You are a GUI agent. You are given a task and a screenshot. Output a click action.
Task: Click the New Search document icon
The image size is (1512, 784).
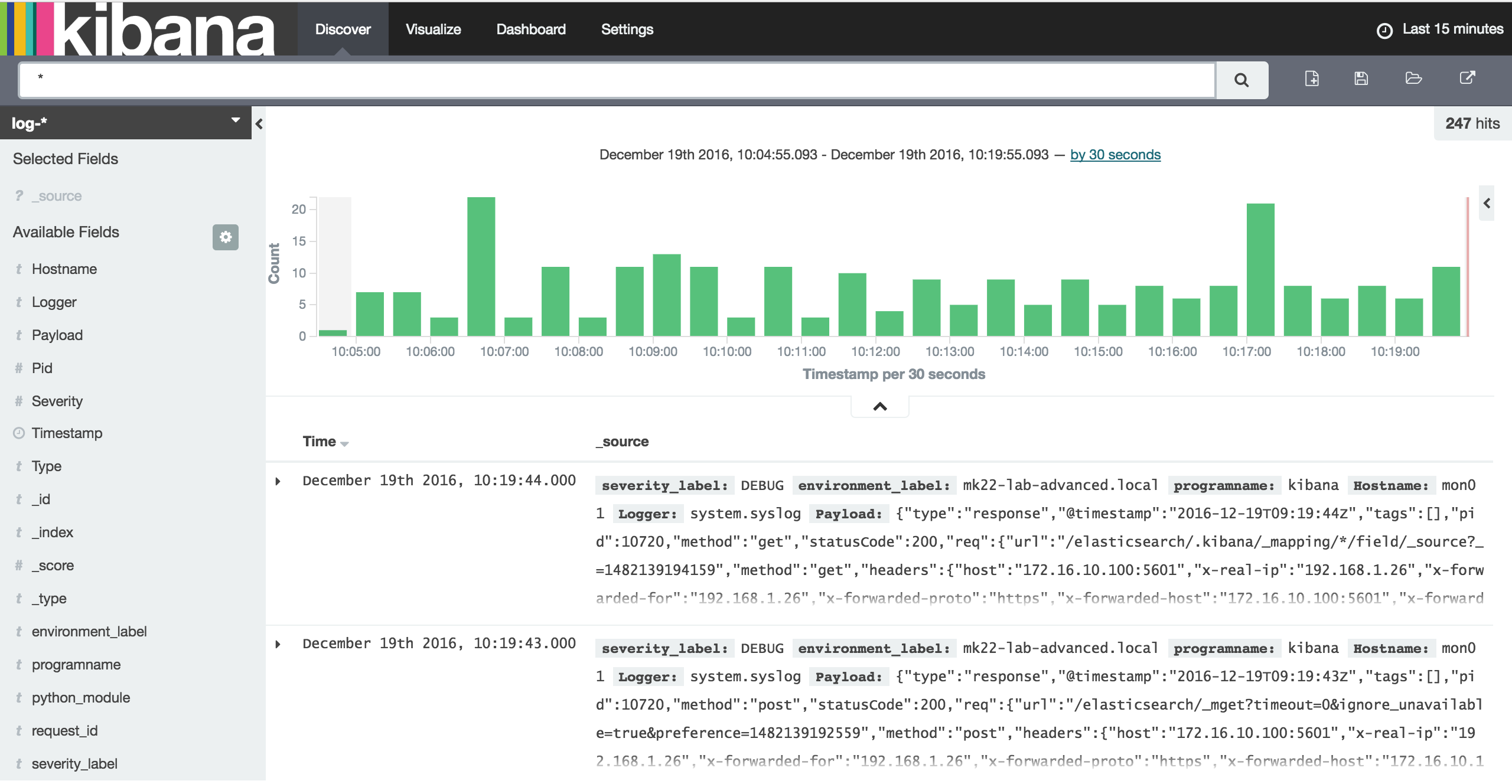[1311, 79]
